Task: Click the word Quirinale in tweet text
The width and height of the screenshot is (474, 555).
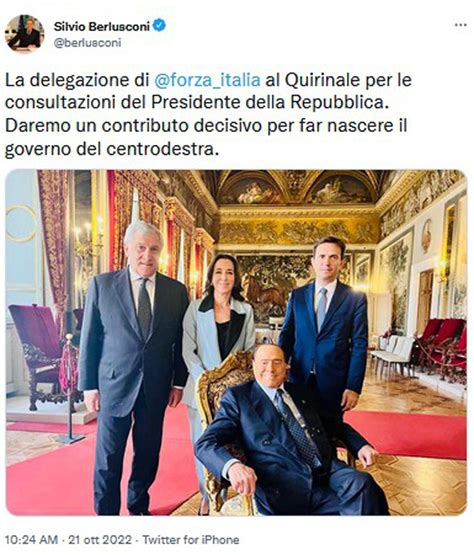Action: pyautogui.click(x=322, y=80)
